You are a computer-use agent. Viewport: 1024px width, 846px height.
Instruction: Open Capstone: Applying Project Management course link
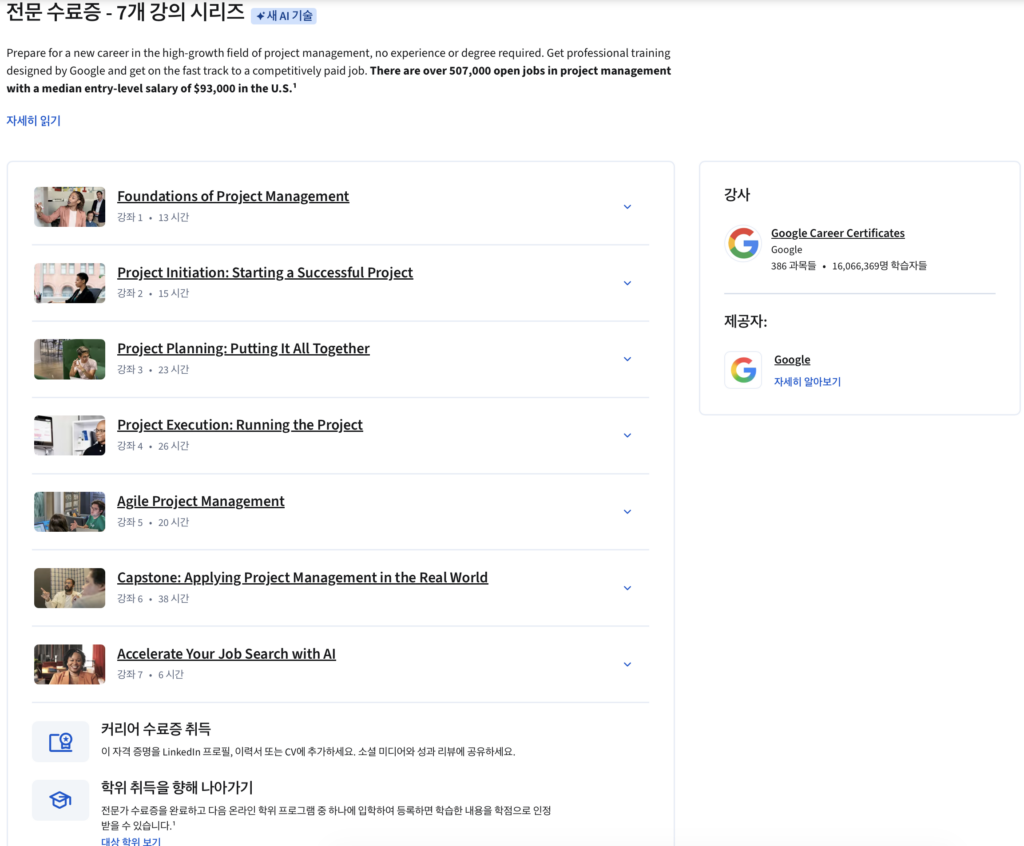[x=302, y=578]
